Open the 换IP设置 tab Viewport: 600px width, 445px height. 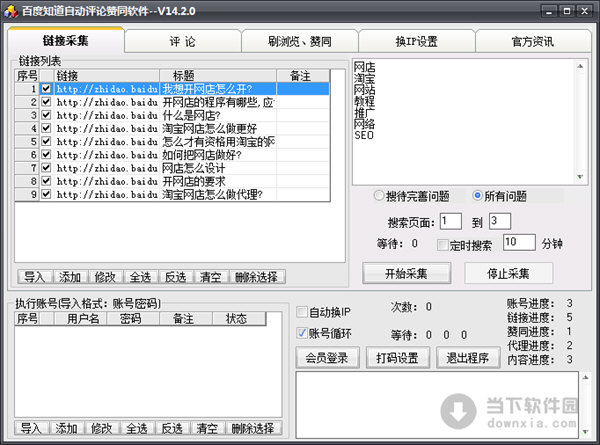[x=416, y=41]
